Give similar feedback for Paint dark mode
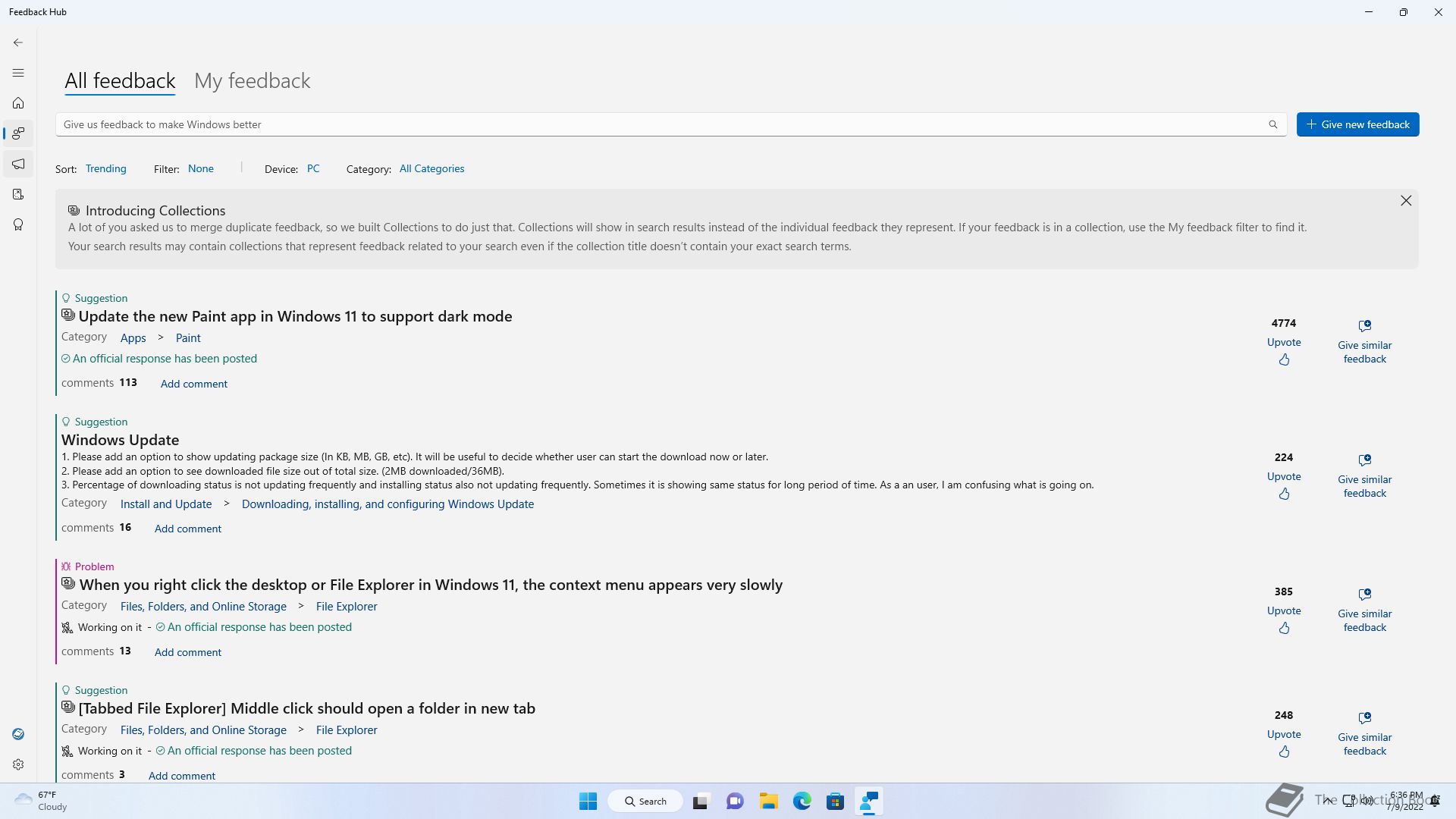1456x819 pixels. (x=1365, y=342)
